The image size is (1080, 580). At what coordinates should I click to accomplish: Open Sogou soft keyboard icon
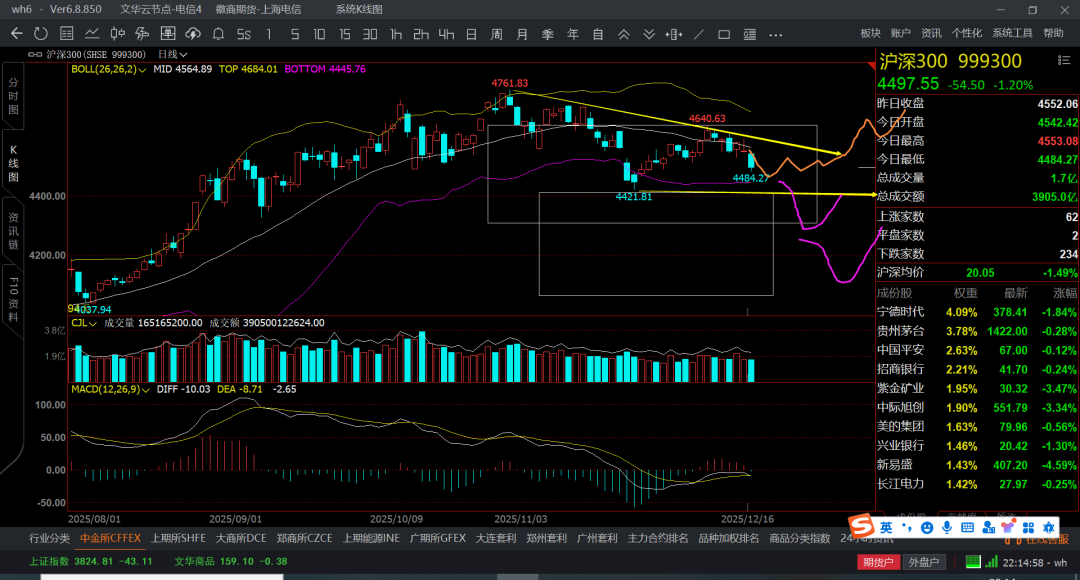(968, 528)
